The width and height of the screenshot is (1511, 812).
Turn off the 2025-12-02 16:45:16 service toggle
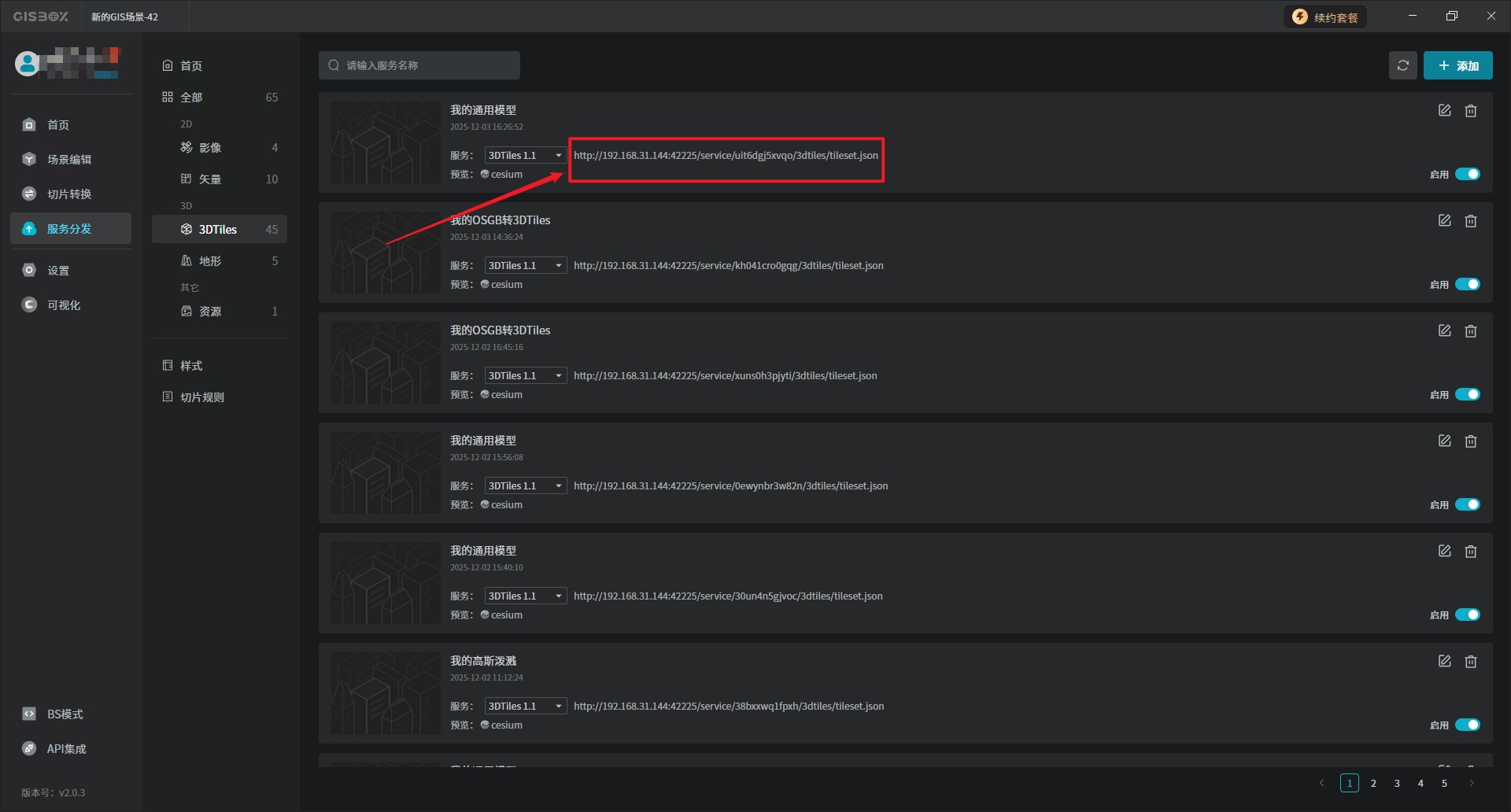[1467, 394]
